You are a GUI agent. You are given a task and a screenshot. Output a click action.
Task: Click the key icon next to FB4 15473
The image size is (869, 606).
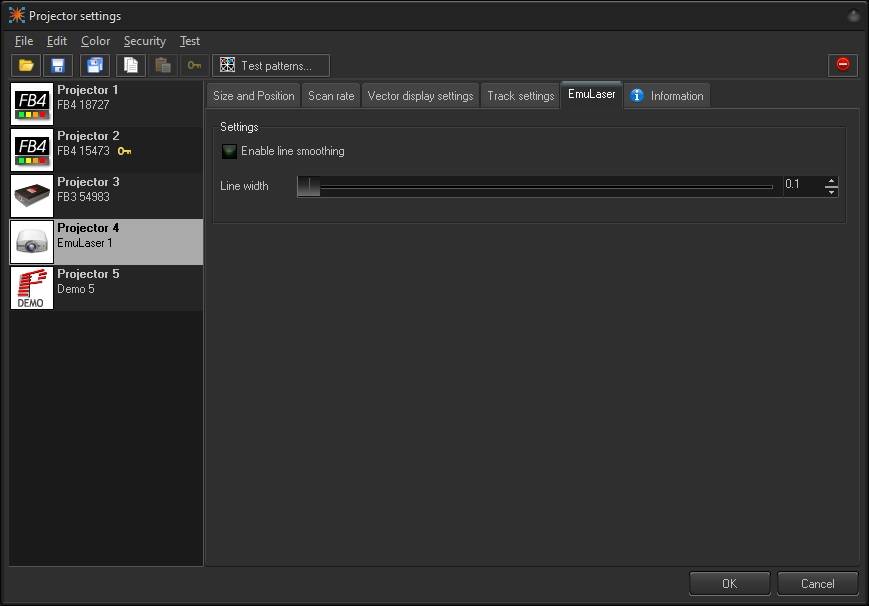(x=125, y=151)
